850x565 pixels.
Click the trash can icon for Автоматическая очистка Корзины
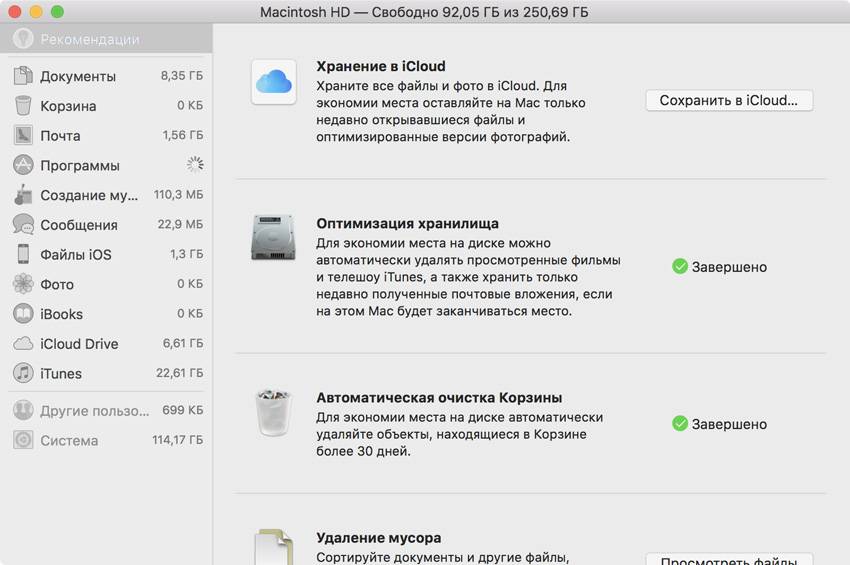point(274,413)
